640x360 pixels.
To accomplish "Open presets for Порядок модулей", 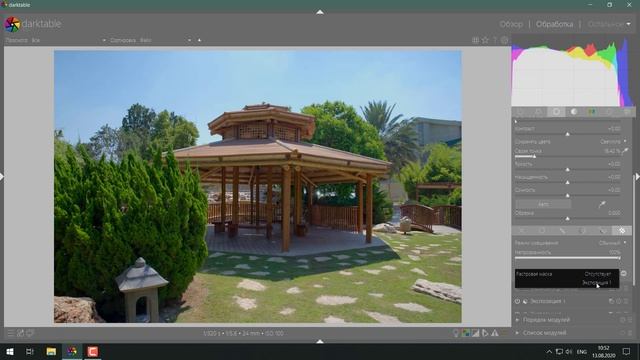I will pos(629,320).
